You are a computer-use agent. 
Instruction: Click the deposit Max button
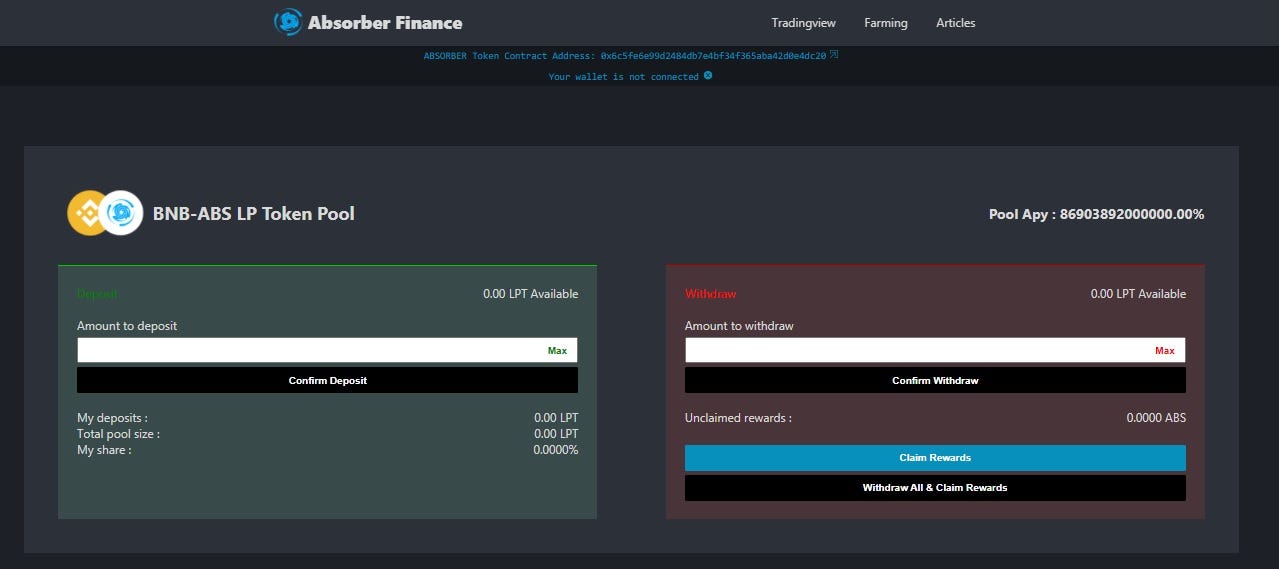(x=557, y=350)
